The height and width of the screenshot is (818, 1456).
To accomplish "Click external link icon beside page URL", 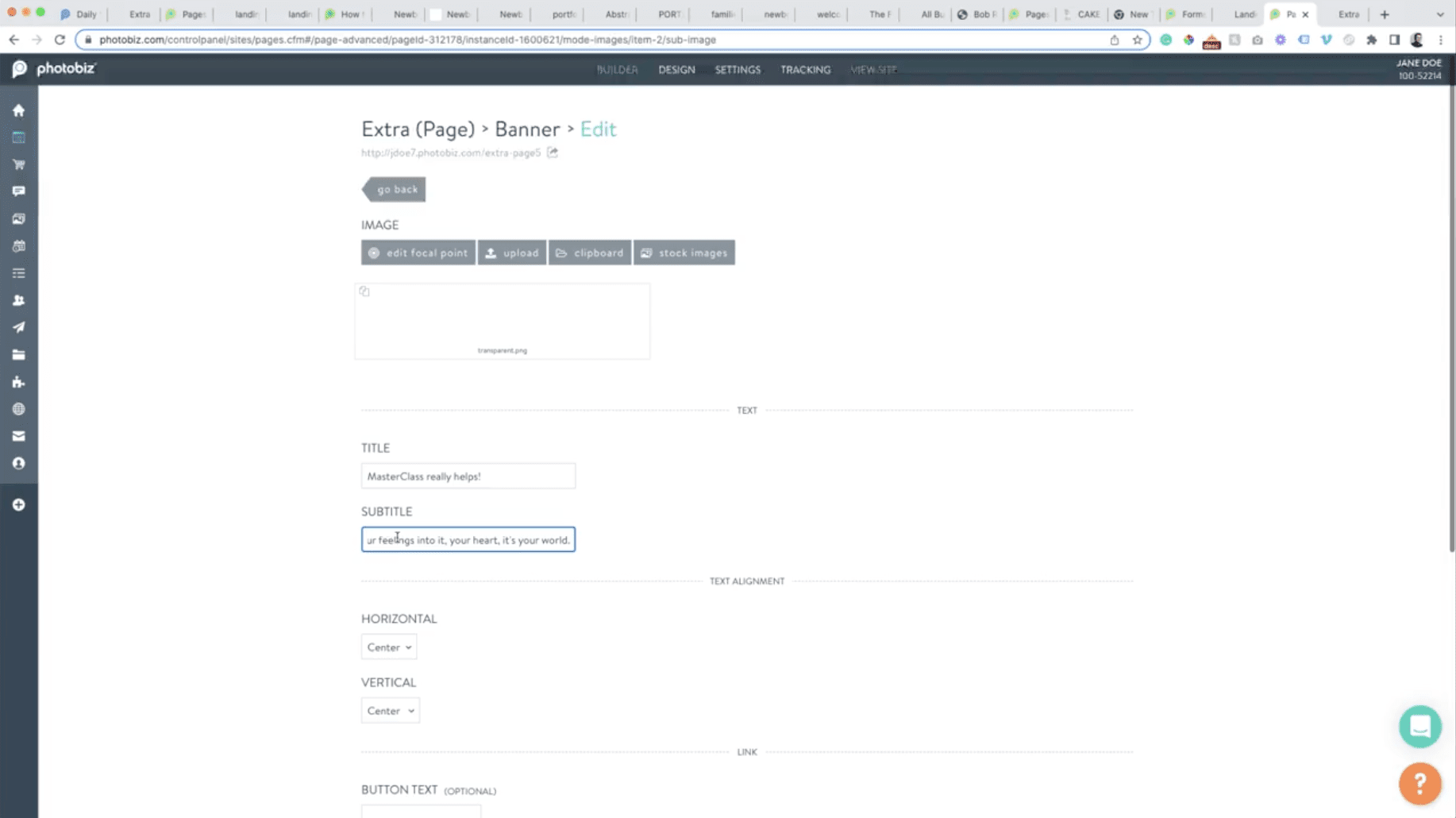I will click(553, 152).
